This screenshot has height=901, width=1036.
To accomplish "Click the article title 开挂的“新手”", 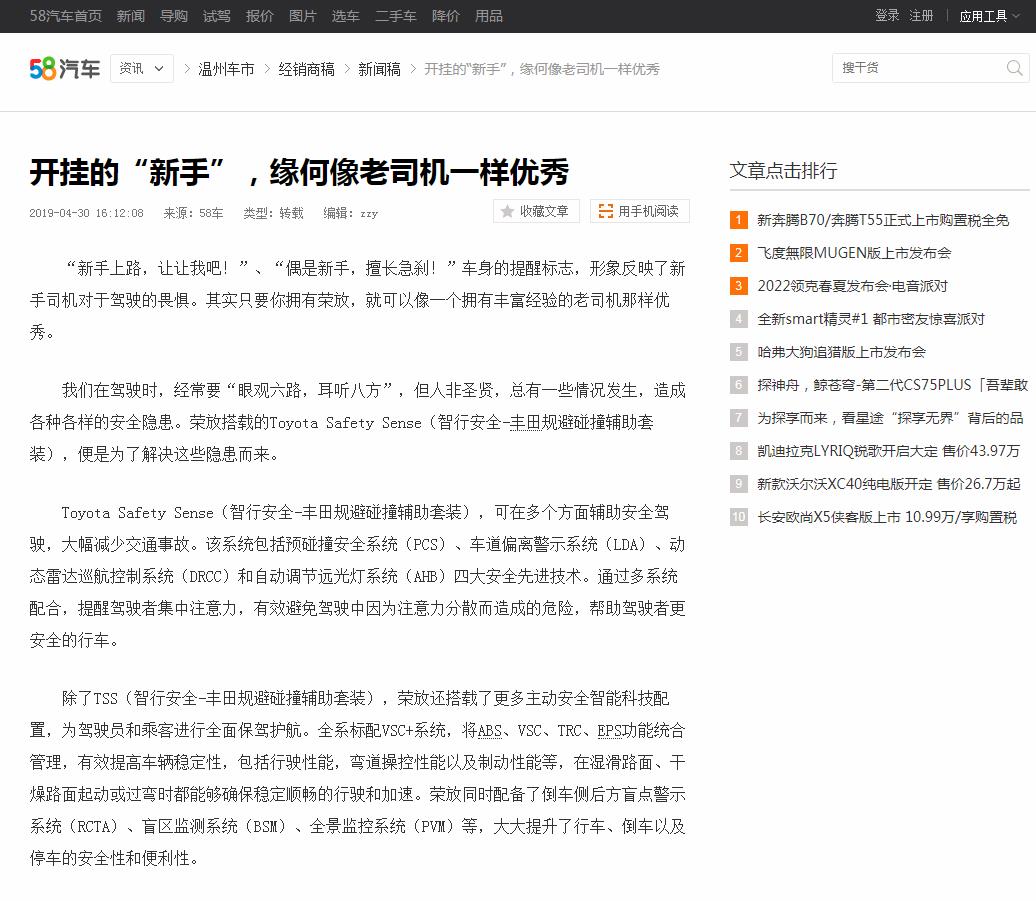I will 299,173.
